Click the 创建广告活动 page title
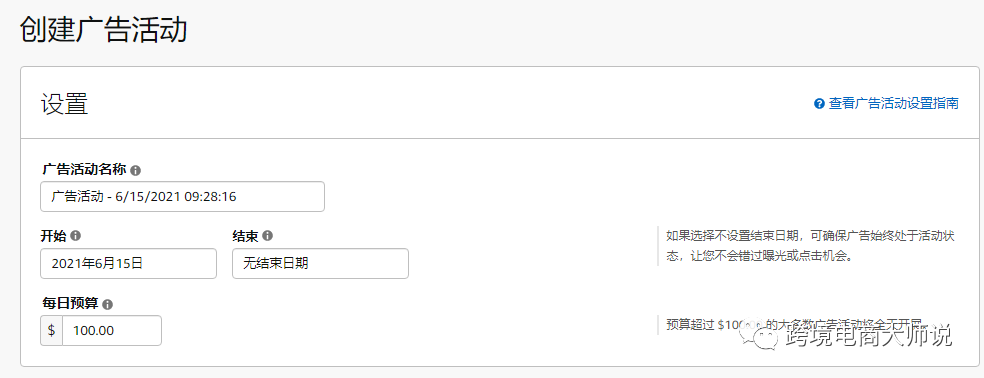984x378 pixels. pos(104,30)
